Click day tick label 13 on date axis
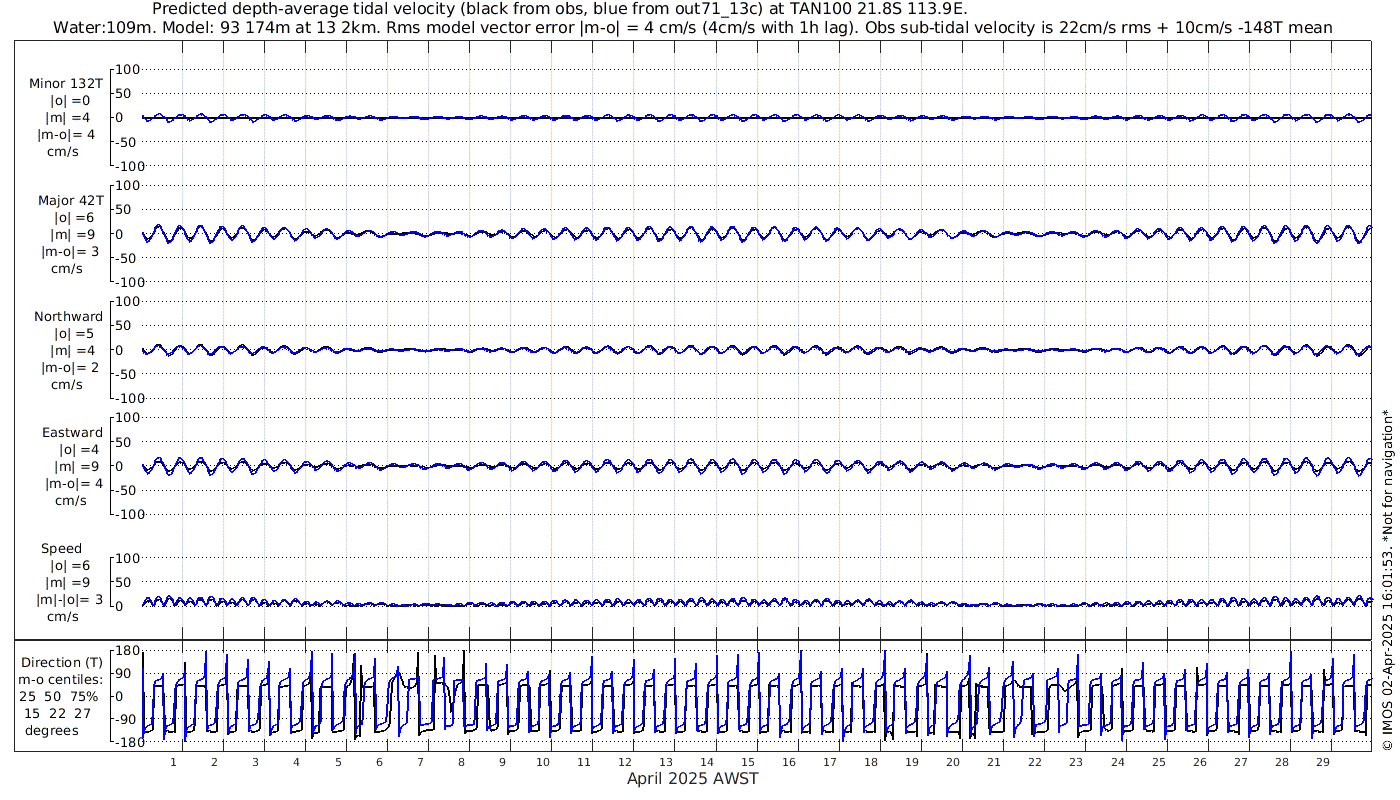1400x800 pixels. 666,762
